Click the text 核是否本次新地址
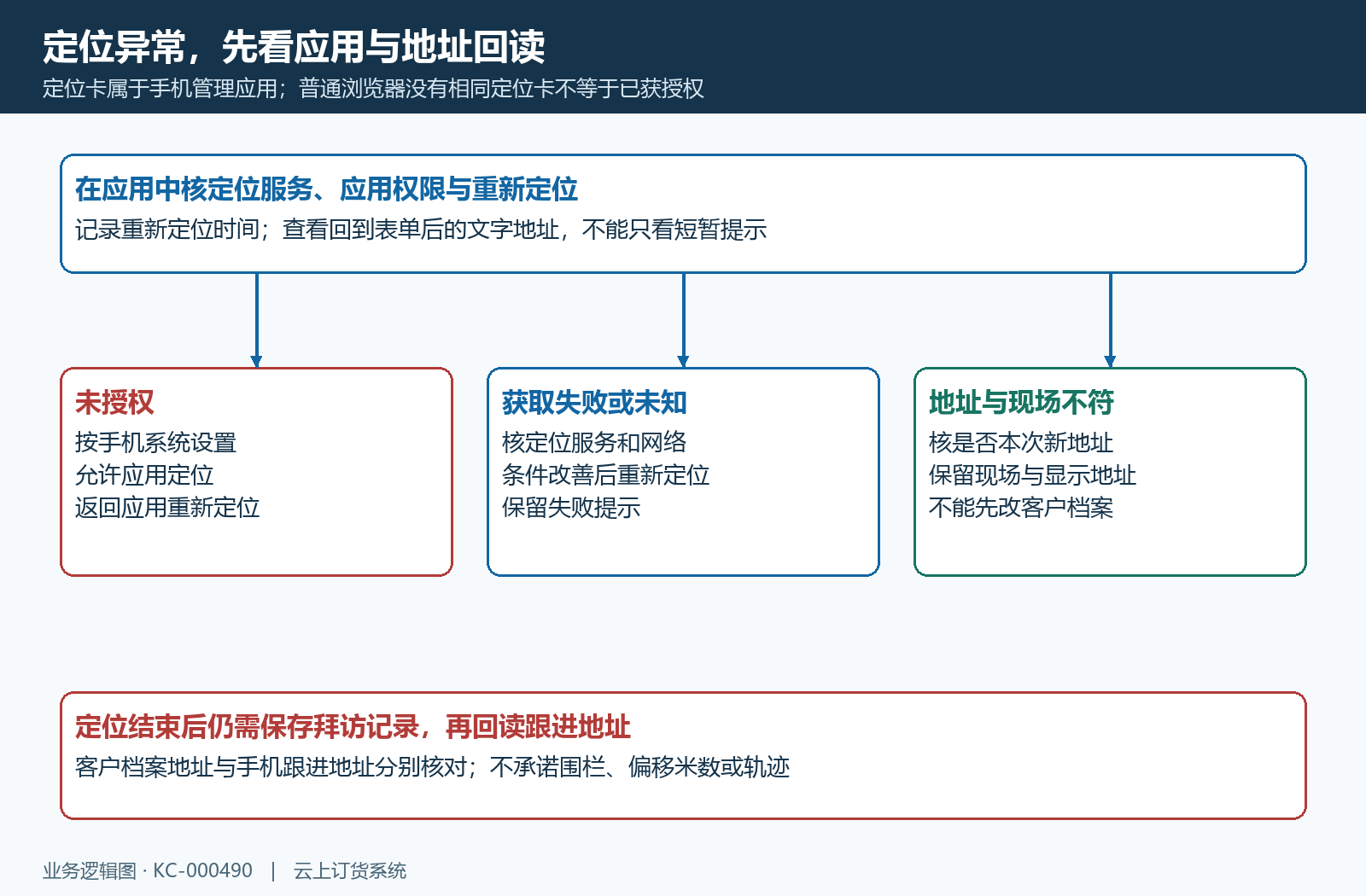The image size is (1366, 896). coord(1021,442)
